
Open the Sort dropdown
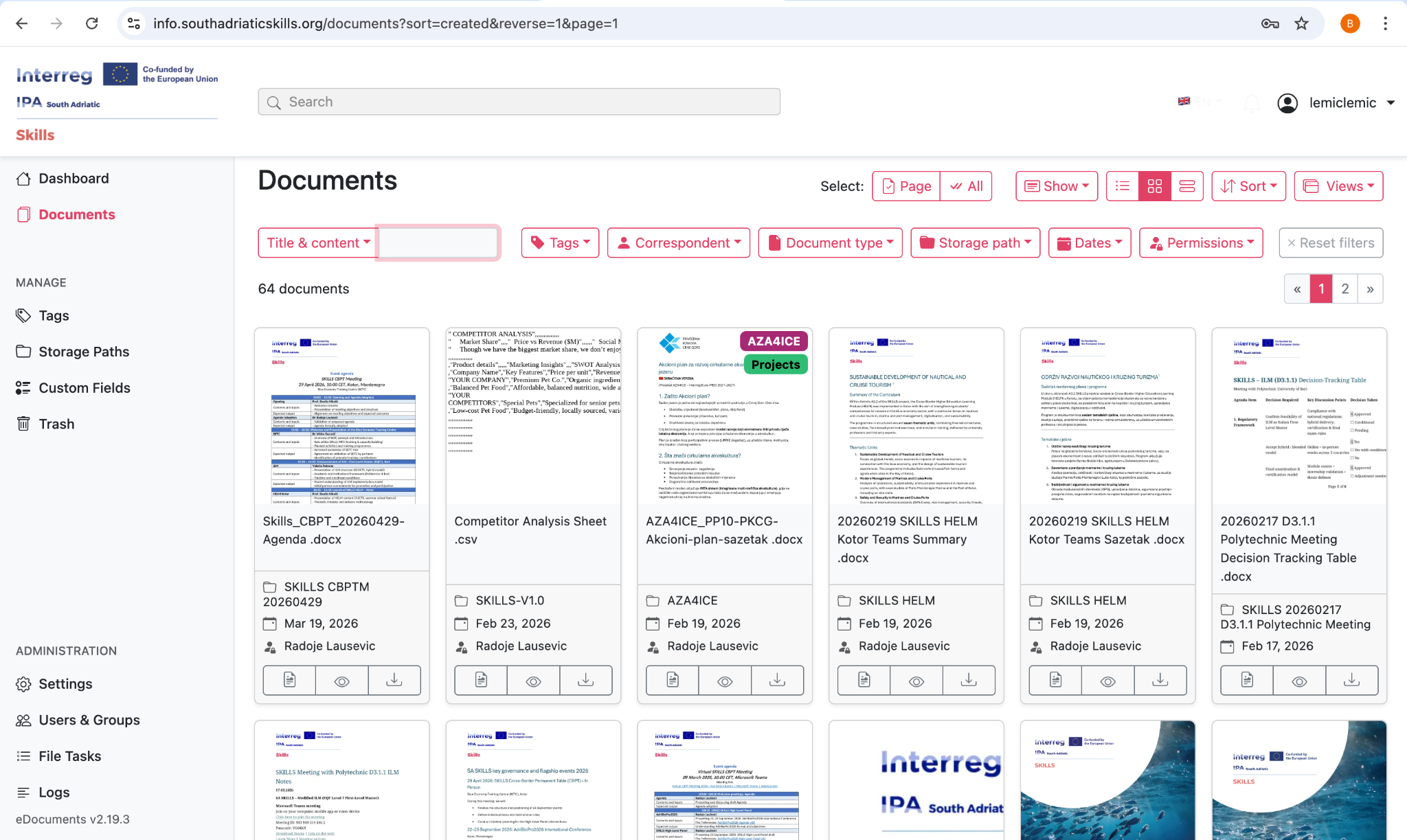1248,185
